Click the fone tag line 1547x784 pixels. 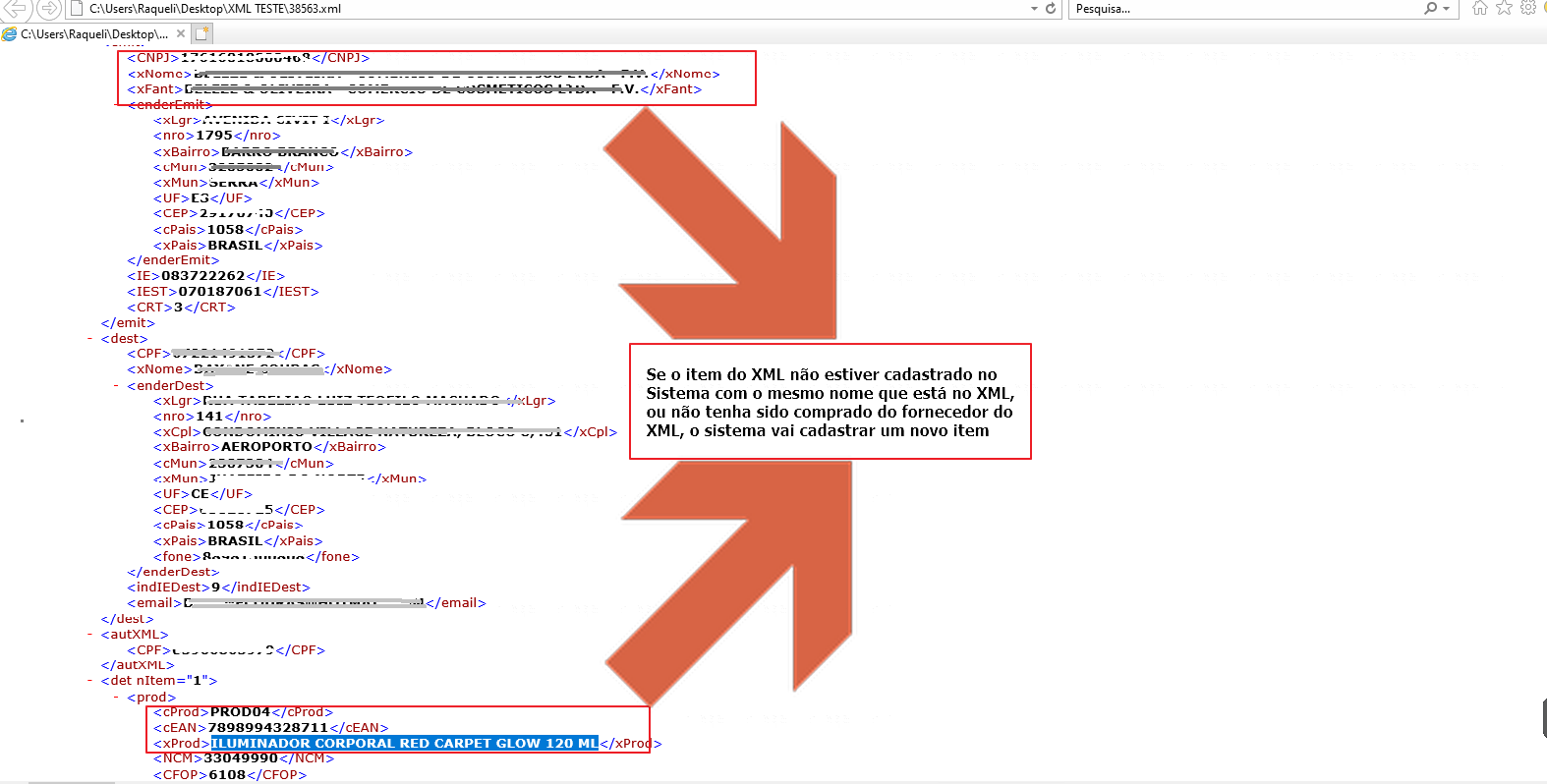click(257, 557)
